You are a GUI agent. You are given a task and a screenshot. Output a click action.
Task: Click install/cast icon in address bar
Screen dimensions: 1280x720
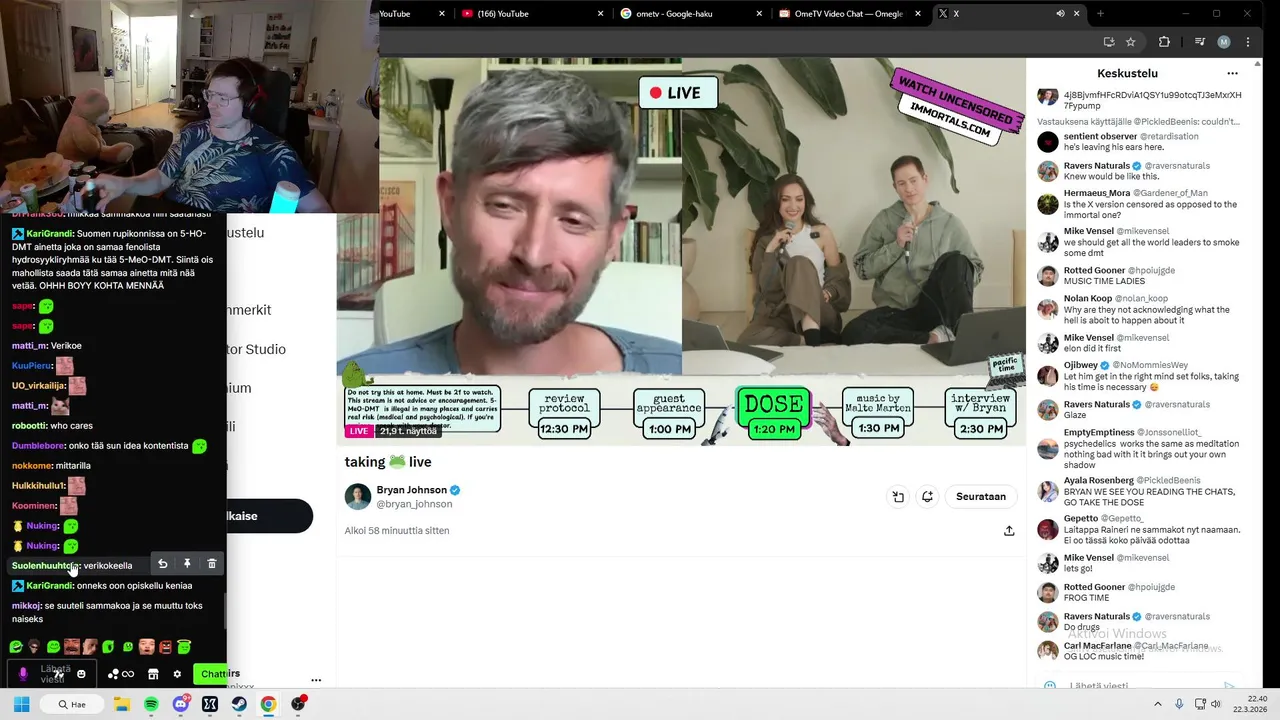click(x=1108, y=42)
